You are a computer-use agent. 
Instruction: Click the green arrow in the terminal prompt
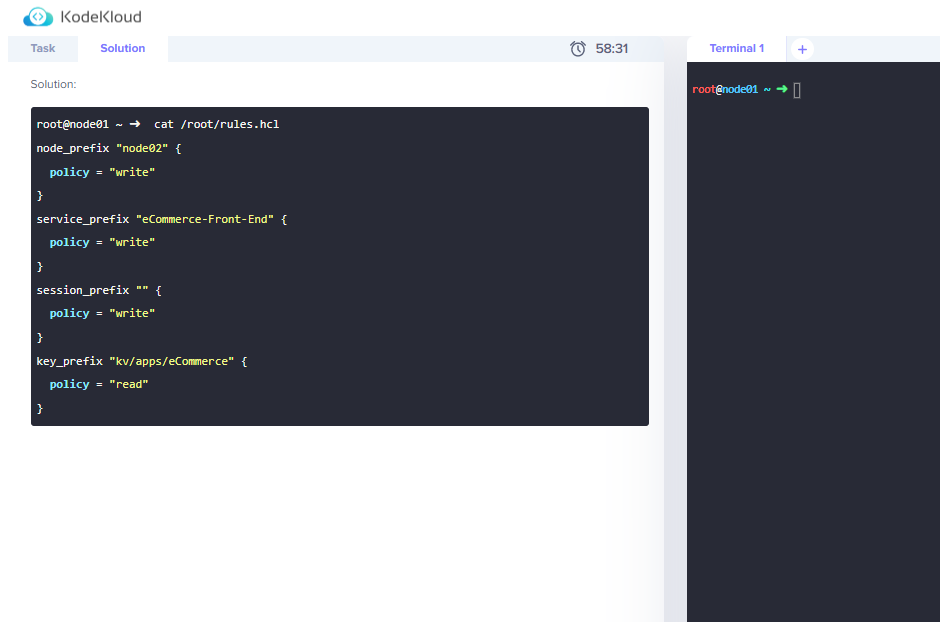(782, 89)
